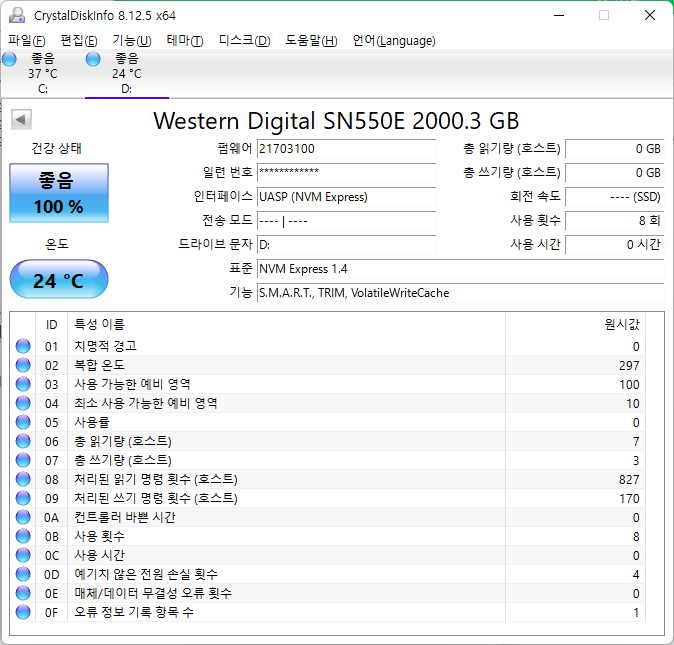
Task: Click status orb for 0A 컨트롤러 바쁜 시간
Action: tap(23, 517)
